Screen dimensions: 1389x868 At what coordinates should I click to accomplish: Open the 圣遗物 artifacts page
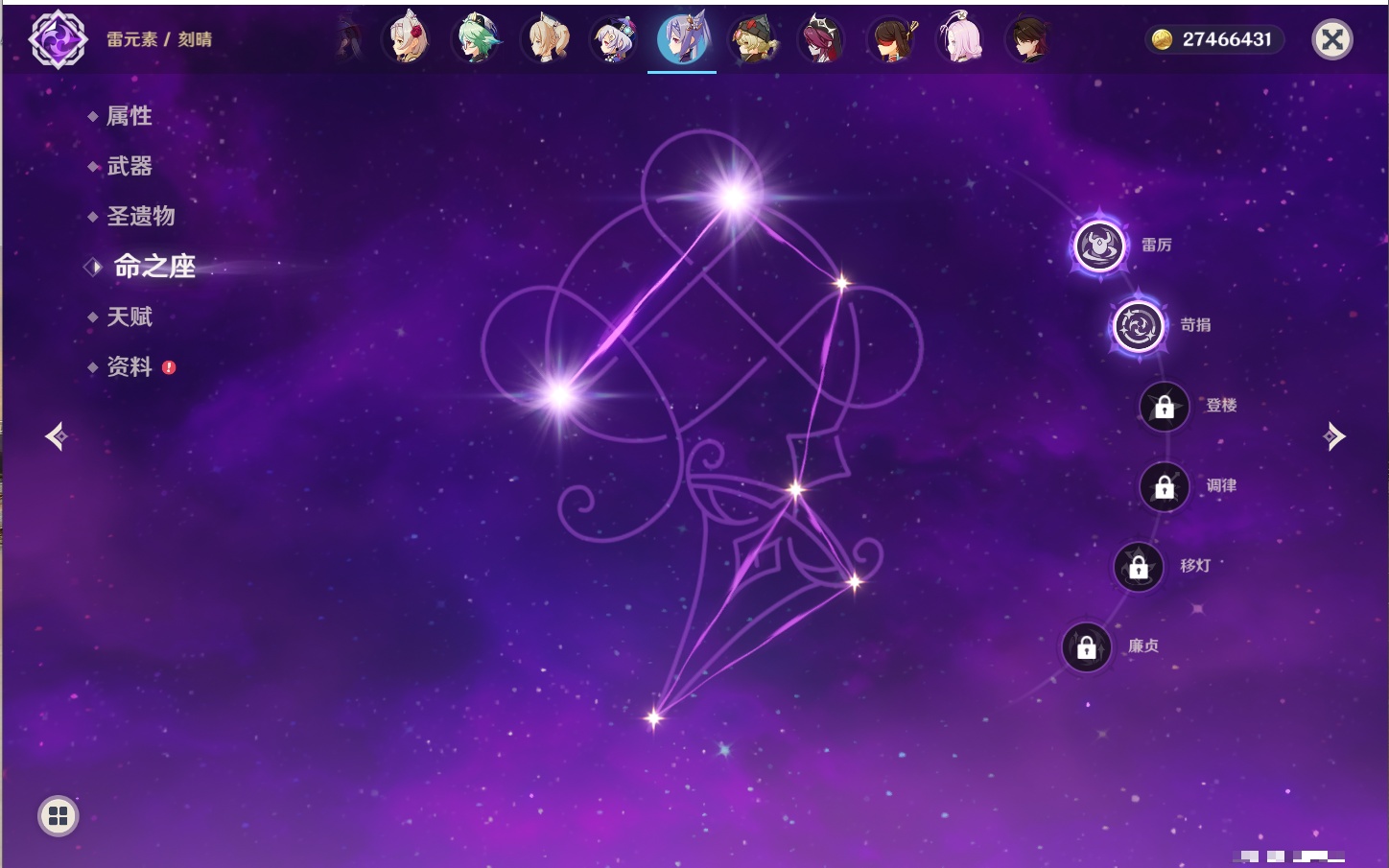tap(141, 216)
